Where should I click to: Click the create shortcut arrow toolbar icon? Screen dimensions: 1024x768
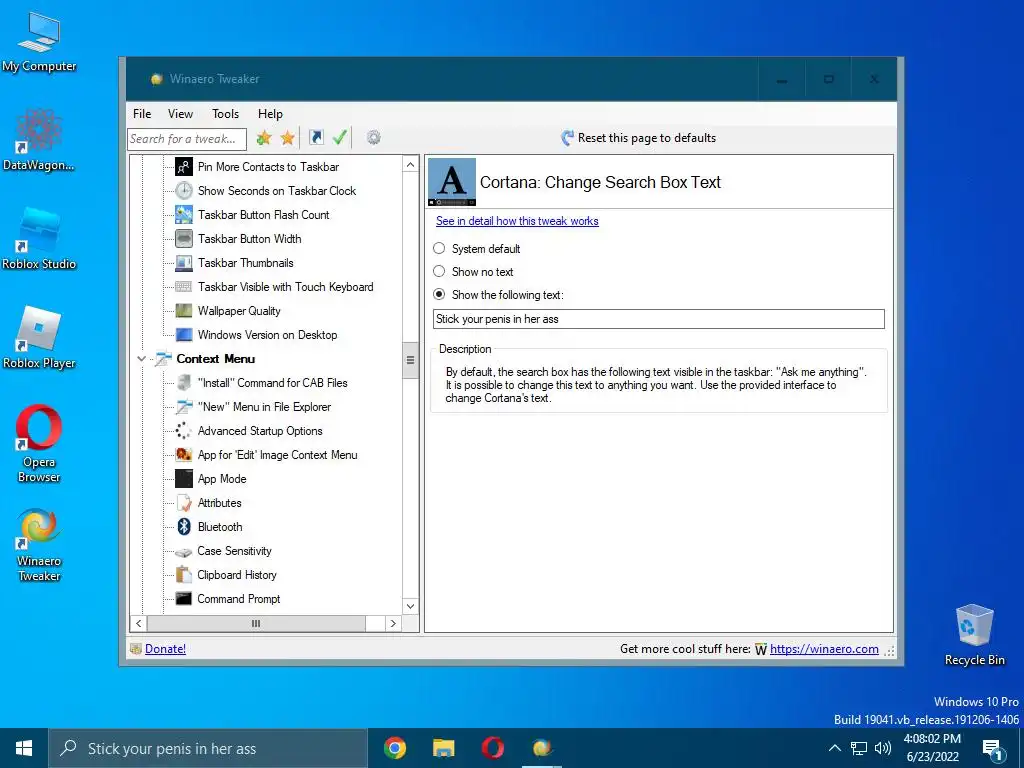click(x=316, y=137)
